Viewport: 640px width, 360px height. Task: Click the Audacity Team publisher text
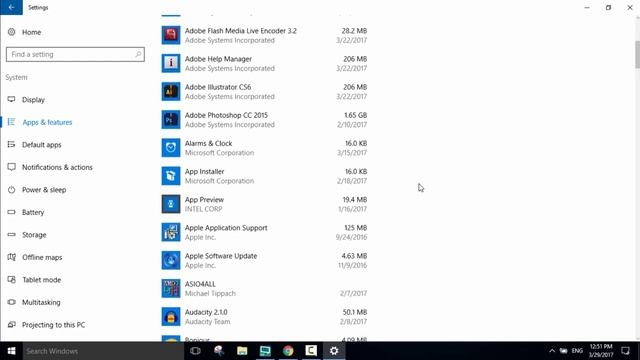pos(207,322)
